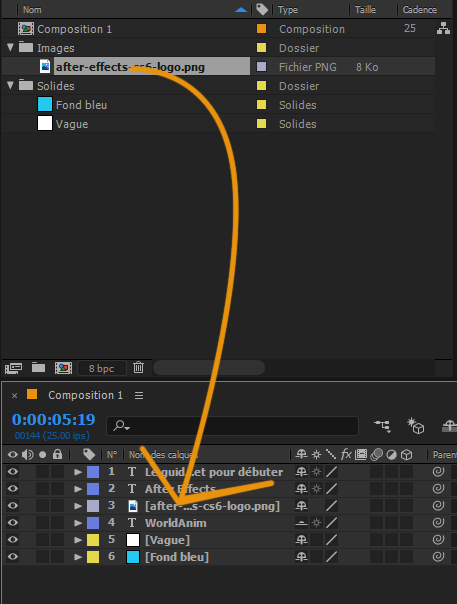Viewport: 457px width, 604px height.
Task: Click the trash delete icon
Action: point(138,367)
